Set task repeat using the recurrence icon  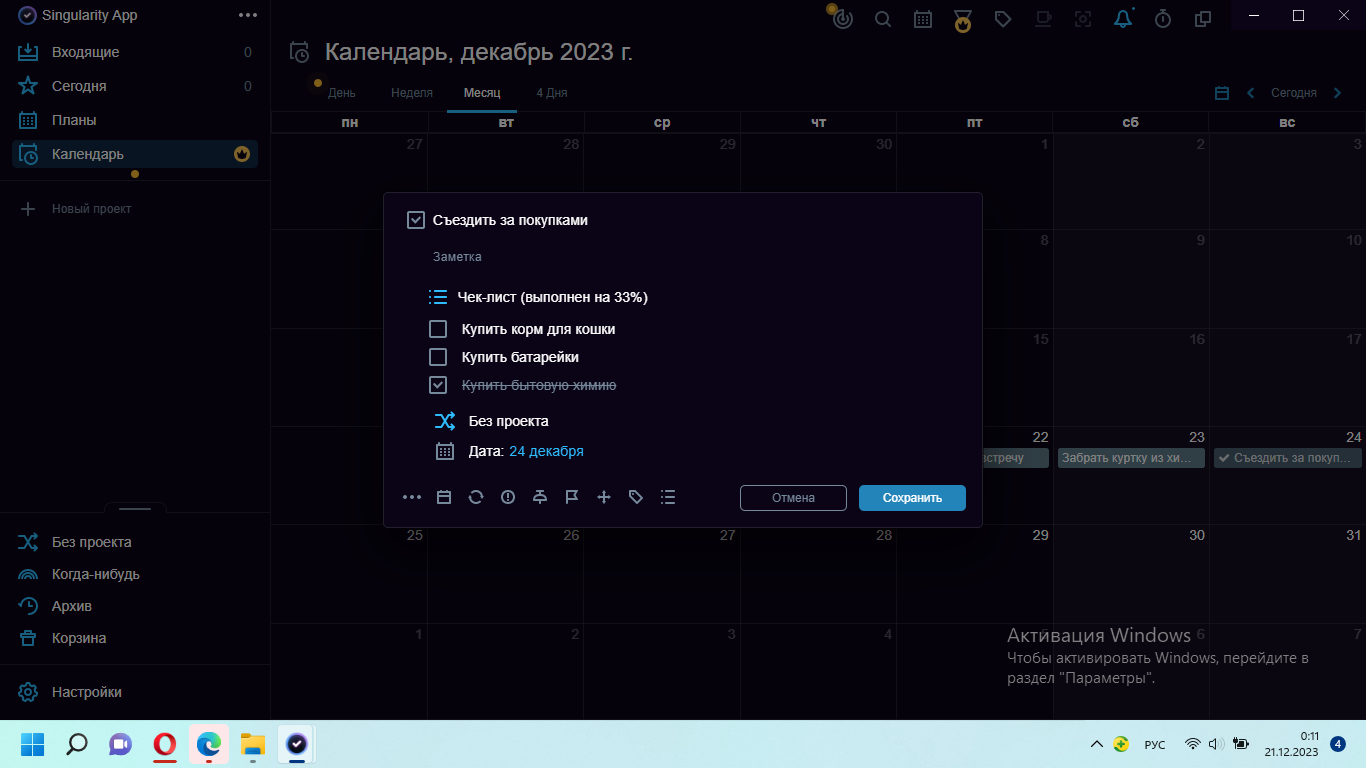(x=475, y=496)
